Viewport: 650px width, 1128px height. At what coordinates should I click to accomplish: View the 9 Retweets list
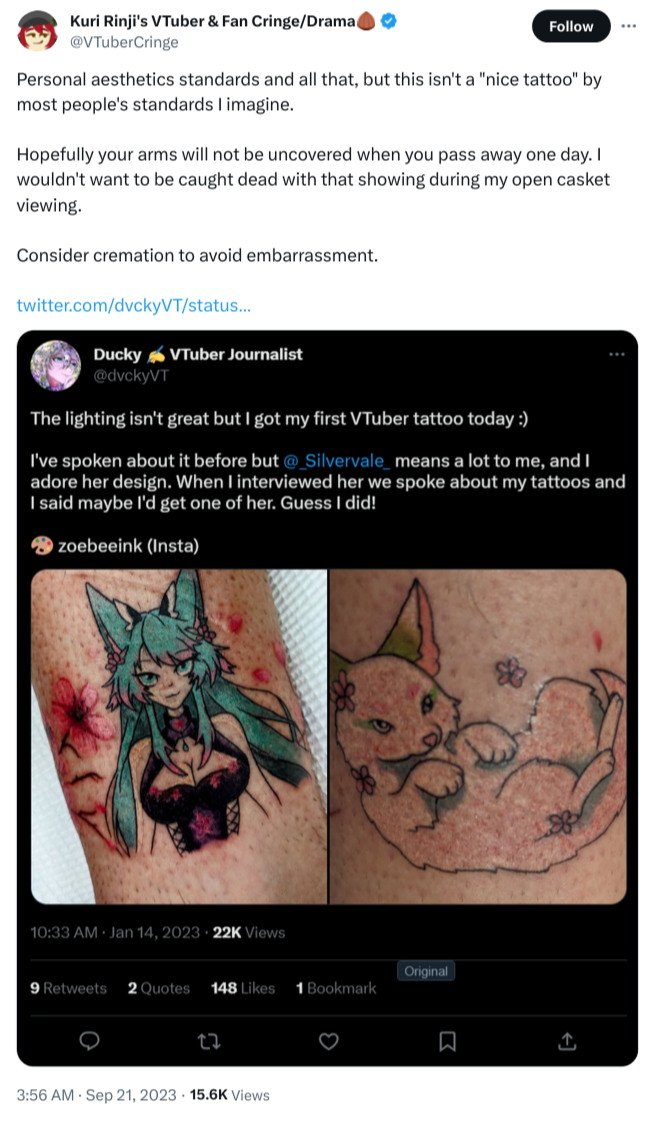coord(68,988)
